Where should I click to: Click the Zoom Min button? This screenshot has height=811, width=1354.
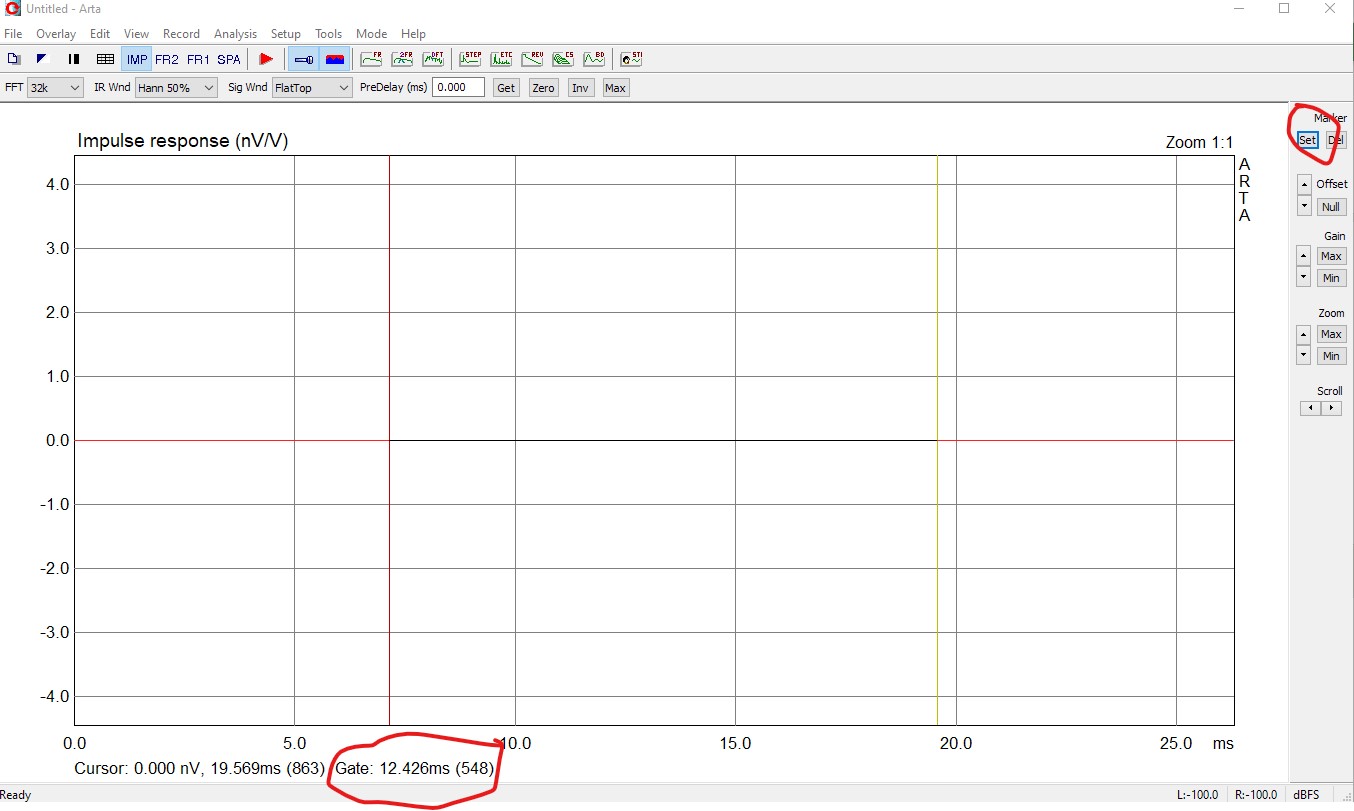[x=1331, y=356]
